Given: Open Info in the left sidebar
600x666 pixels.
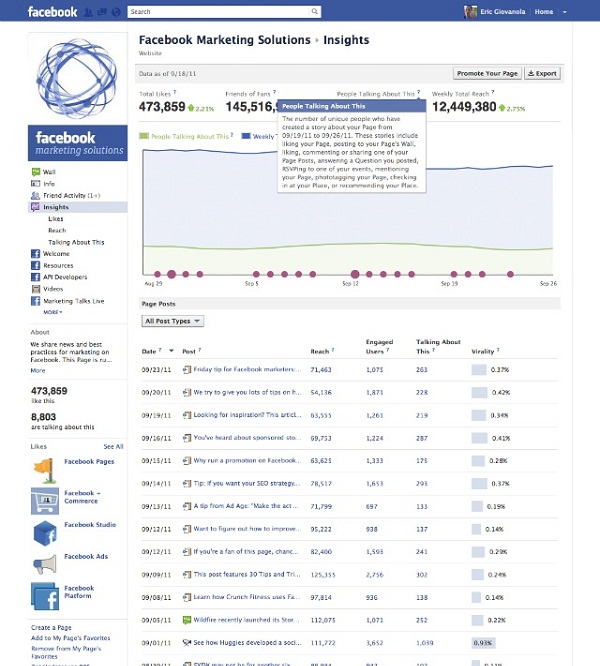Looking at the screenshot, I should pyautogui.click(x=49, y=183).
